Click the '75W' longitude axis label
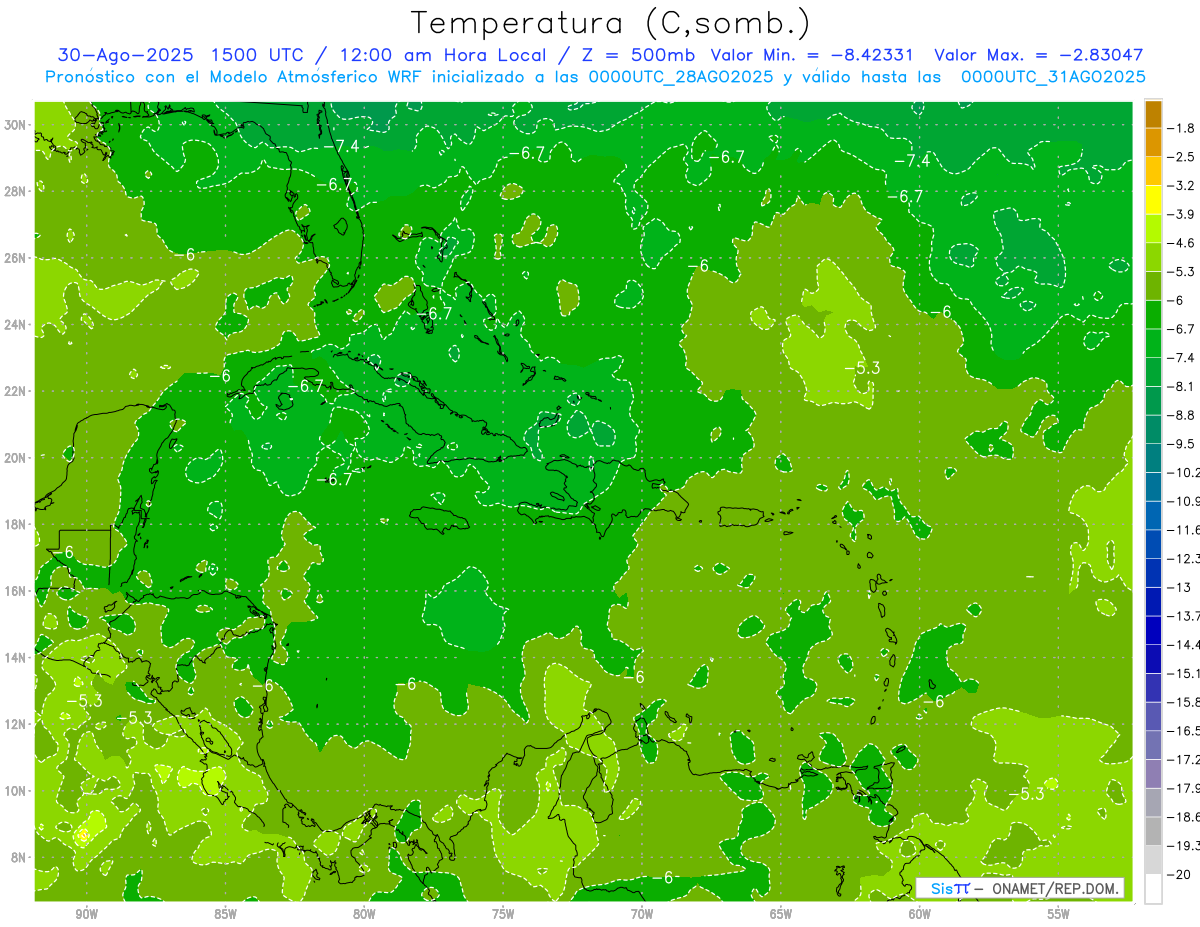 tap(503, 914)
